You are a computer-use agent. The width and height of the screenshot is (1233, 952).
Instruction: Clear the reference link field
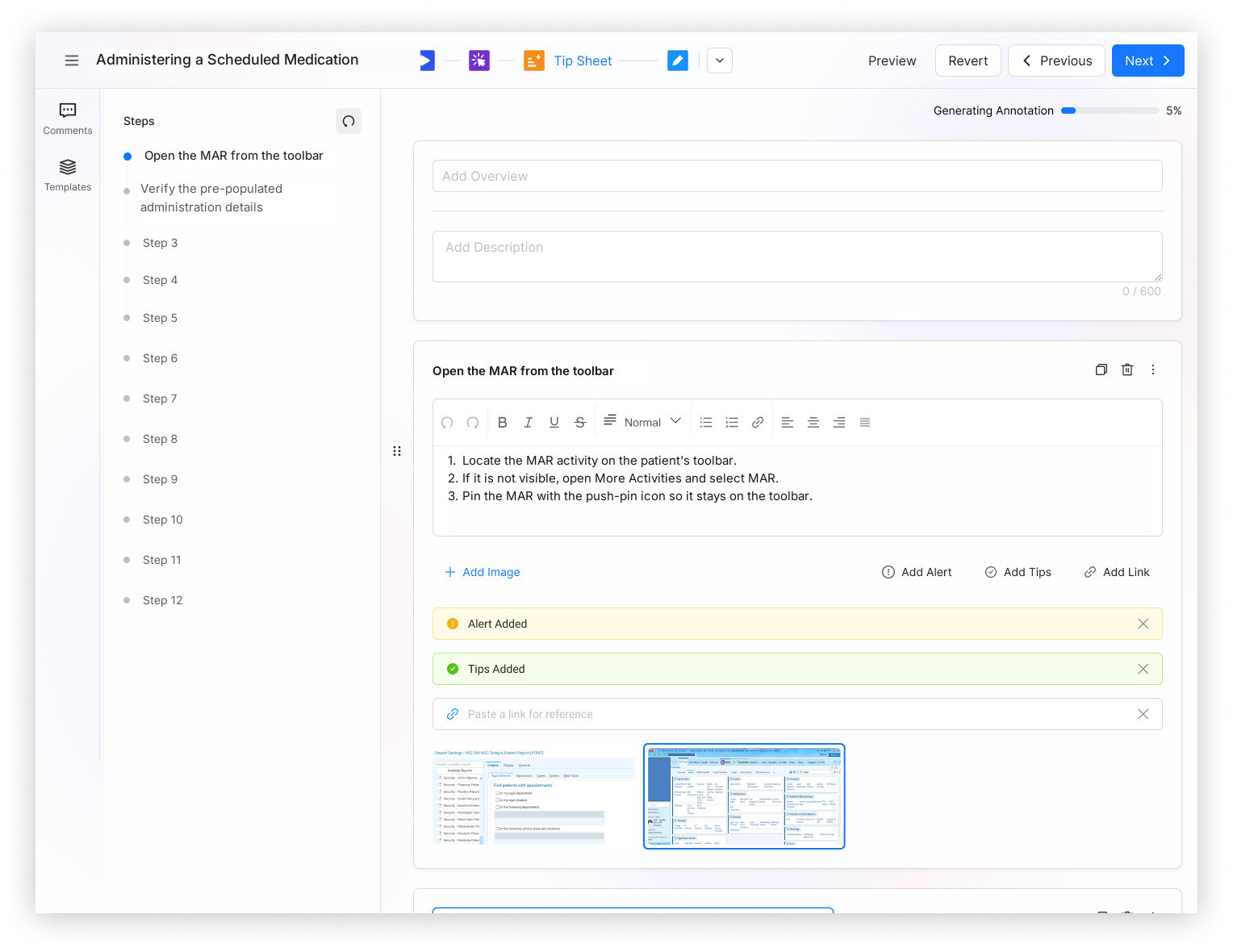(x=1143, y=714)
